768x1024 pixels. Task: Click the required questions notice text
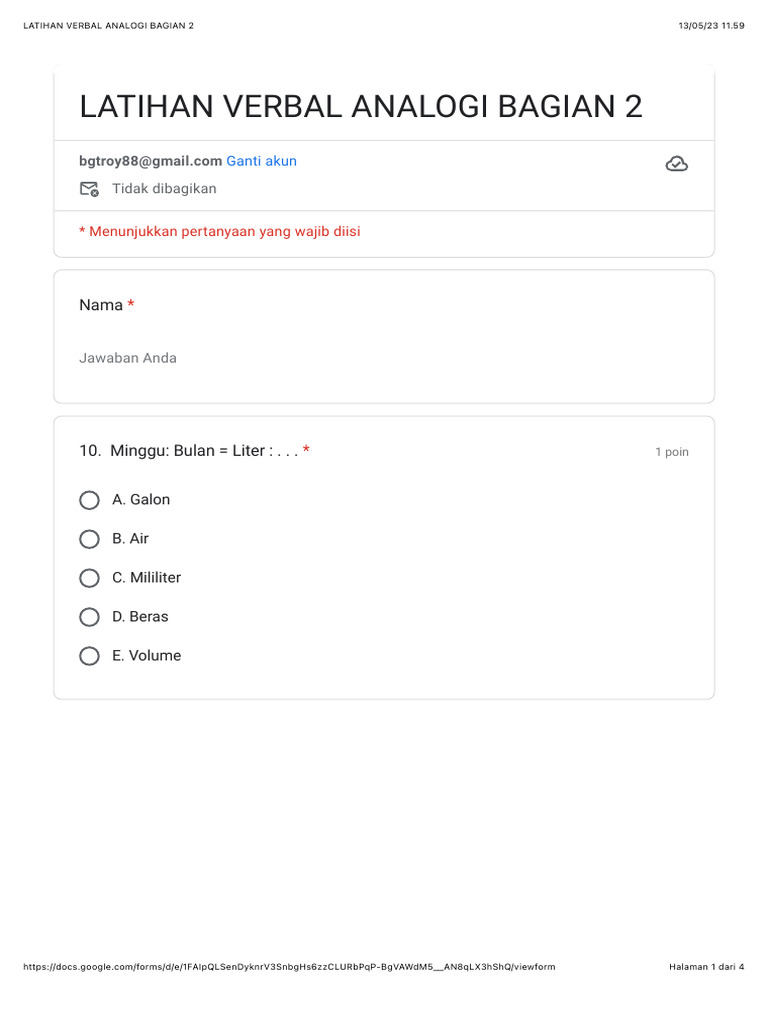pyautogui.click(x=220, y=232)
